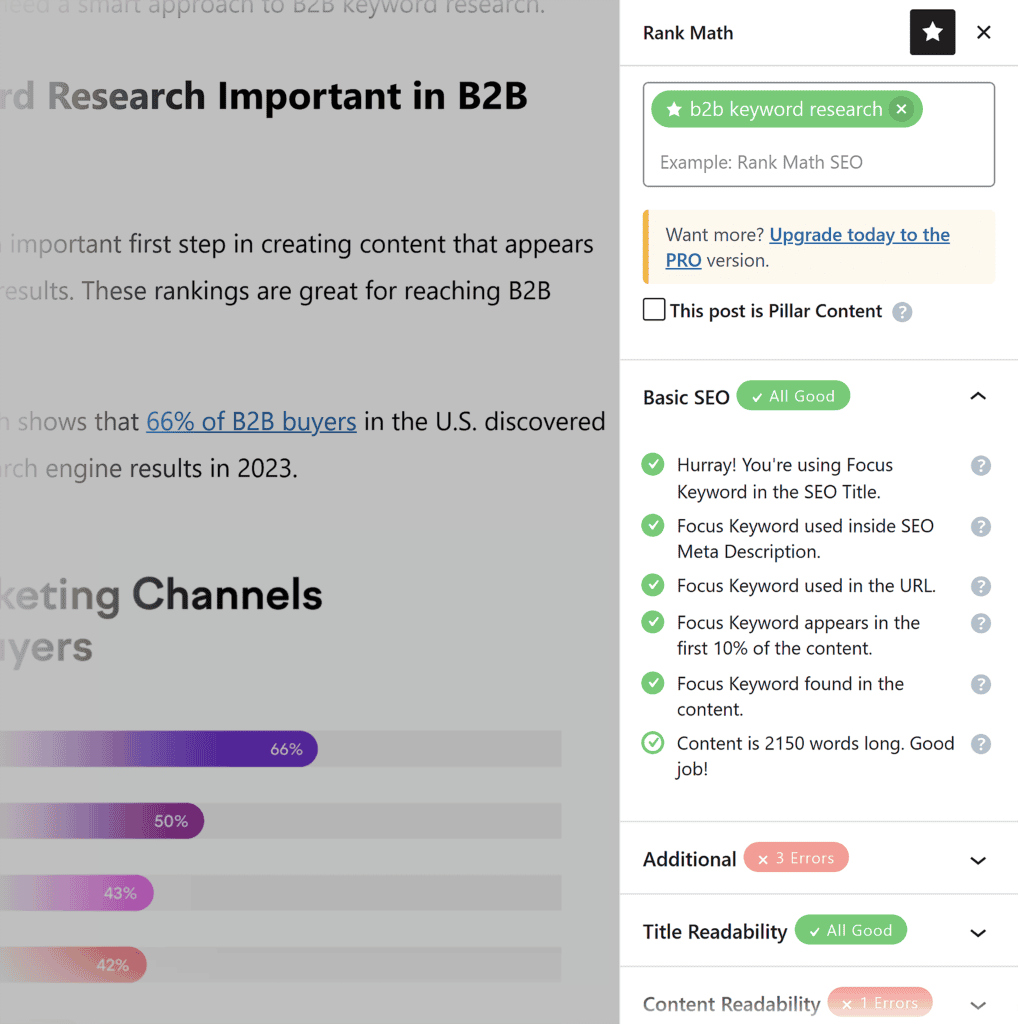Open help for Meta Description check
The height and width of the screenshot is (1024, 1018).
980,526
